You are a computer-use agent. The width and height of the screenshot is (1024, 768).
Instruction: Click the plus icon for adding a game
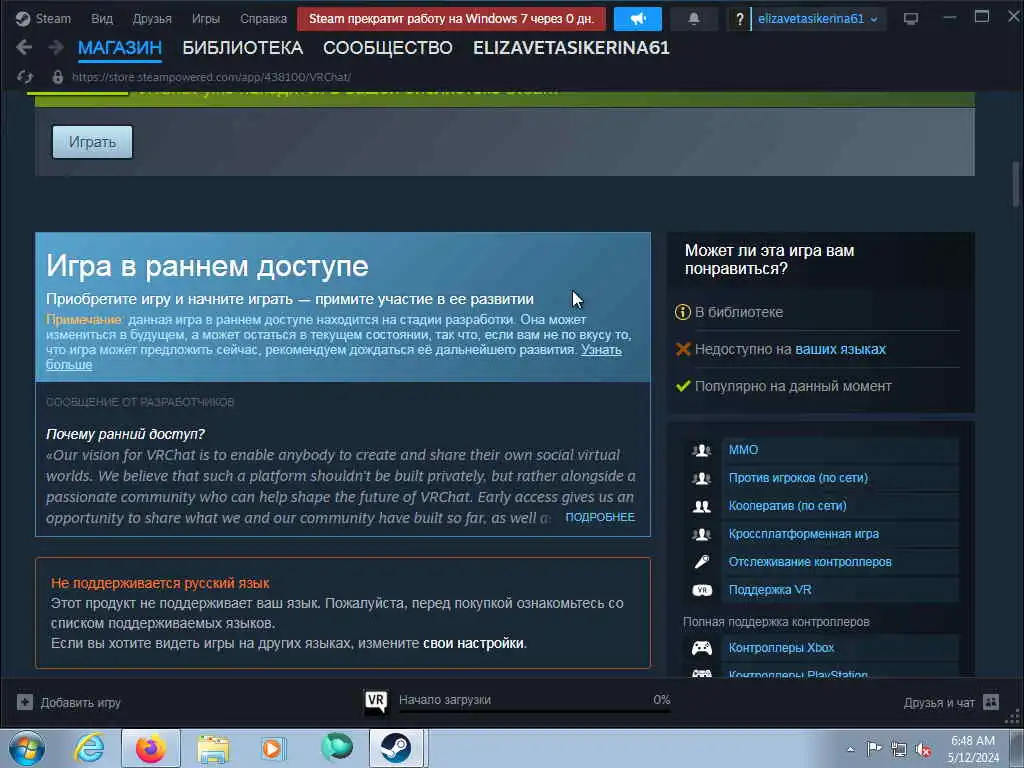[25, 703]
